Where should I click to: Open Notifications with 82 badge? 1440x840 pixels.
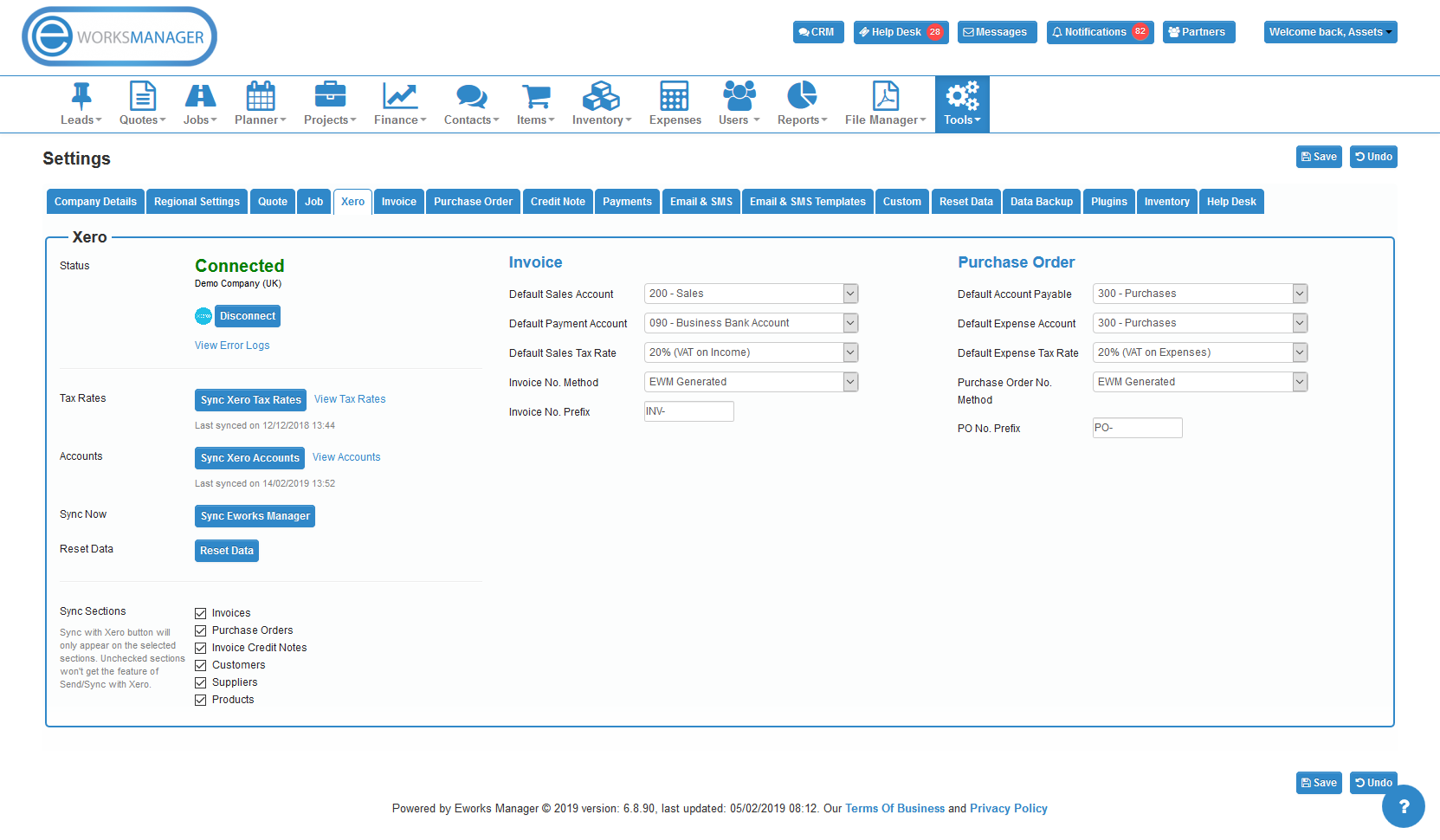click(x=1100, y=32)
